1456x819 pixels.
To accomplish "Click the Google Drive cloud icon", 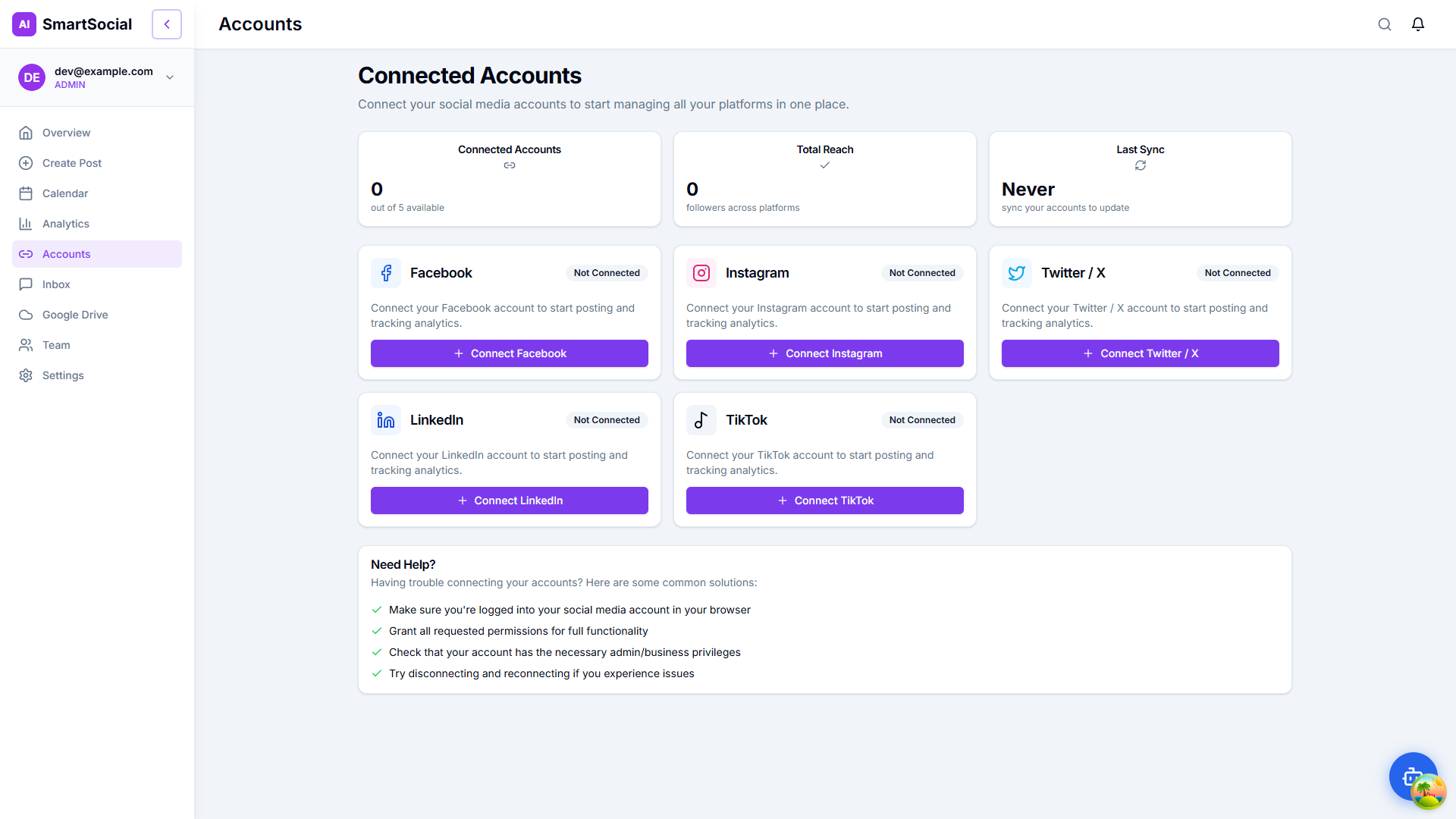I will [x=26, y=315].
